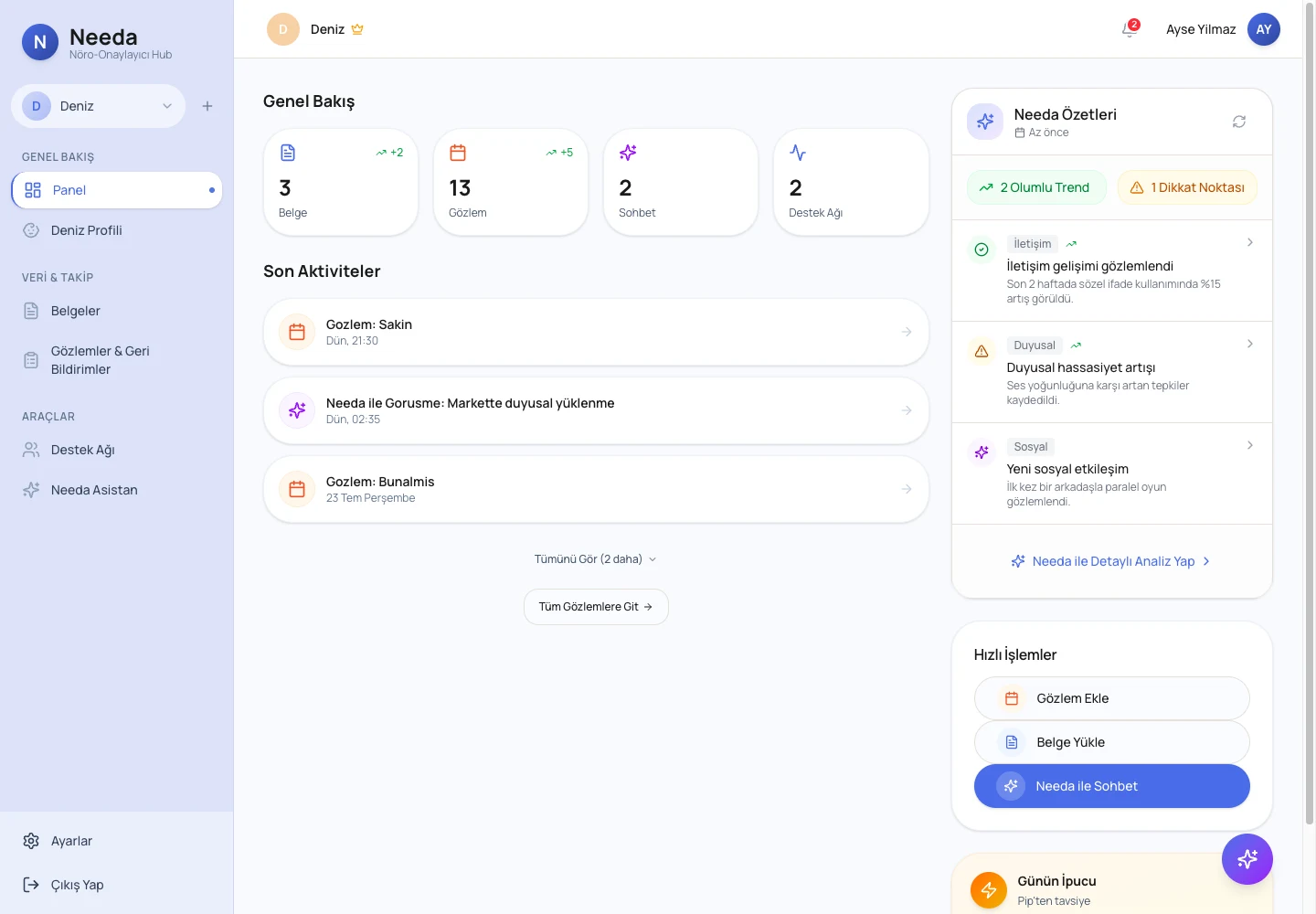Open activity Gozlem: Sakin

tap(596, 332)
